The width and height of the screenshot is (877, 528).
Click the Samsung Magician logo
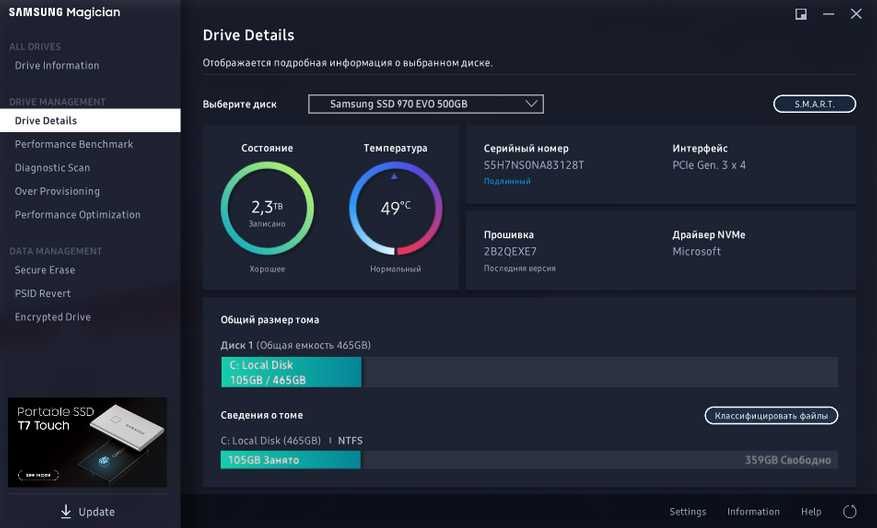pos(64,12)
